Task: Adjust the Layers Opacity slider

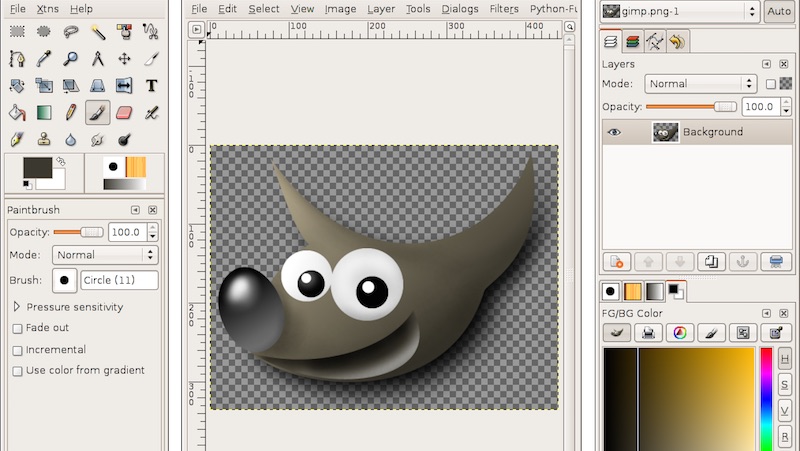Action: (691, 107)
